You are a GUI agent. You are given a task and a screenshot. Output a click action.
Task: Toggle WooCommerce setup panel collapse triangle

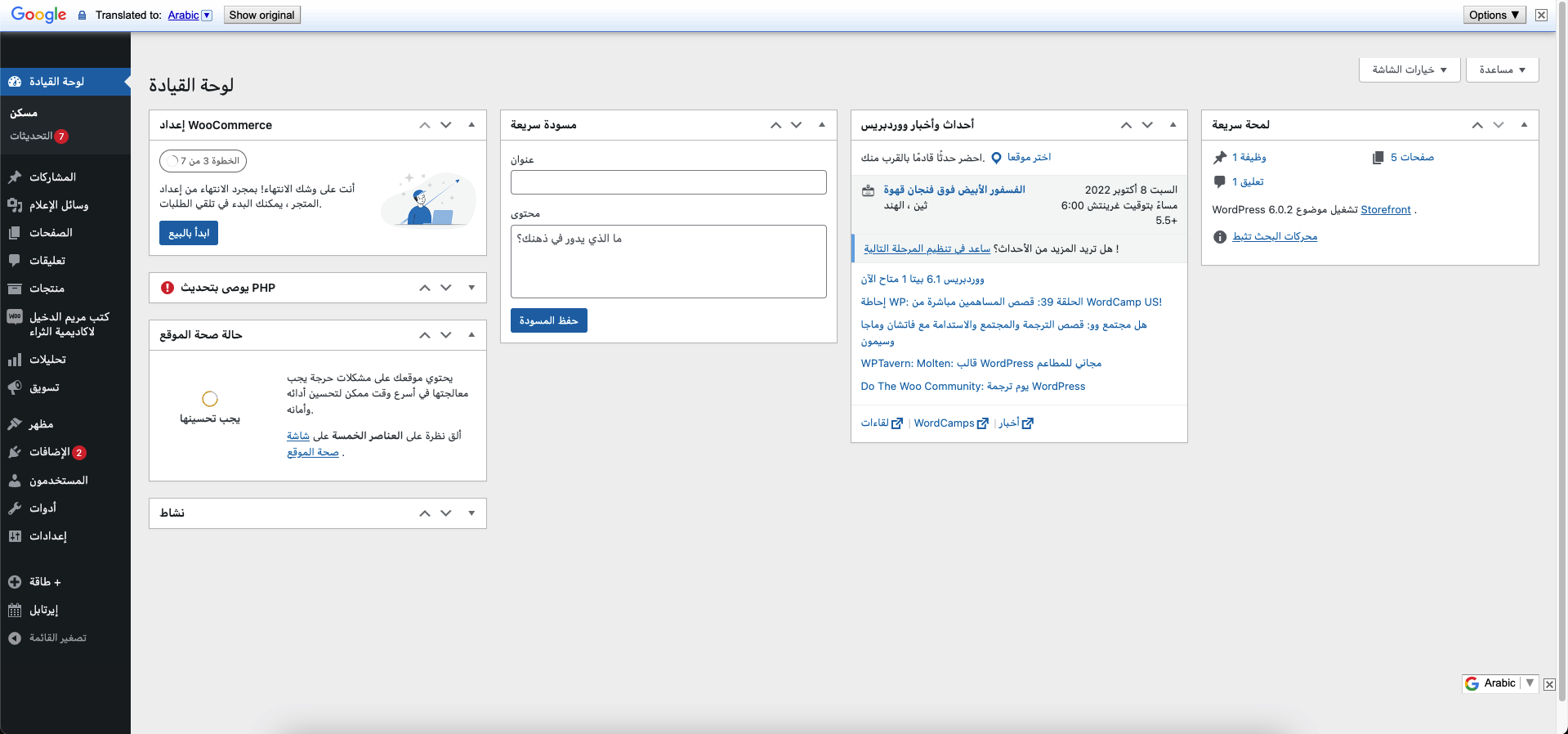point(471,125)
